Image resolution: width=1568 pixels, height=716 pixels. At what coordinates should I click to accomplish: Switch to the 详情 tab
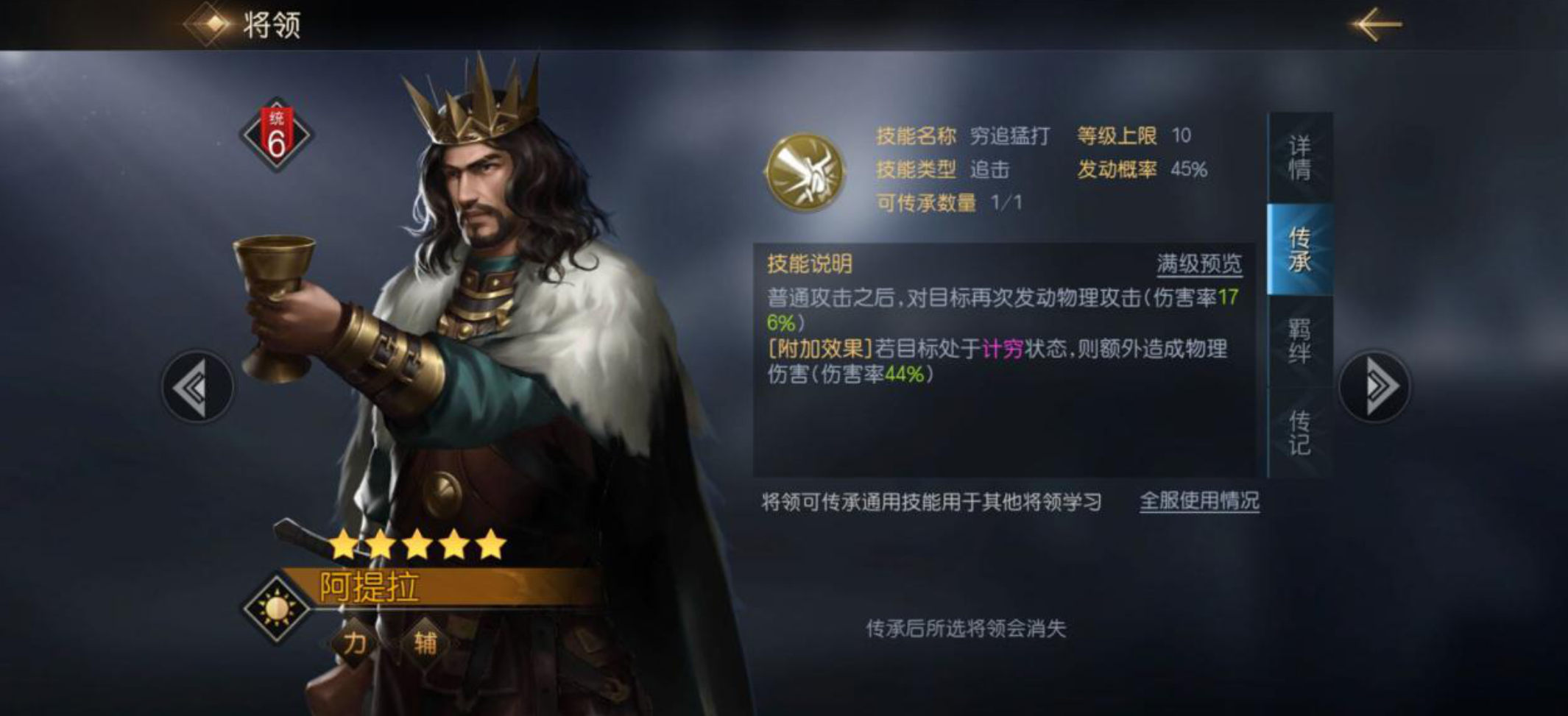[x=1299, y=157]
